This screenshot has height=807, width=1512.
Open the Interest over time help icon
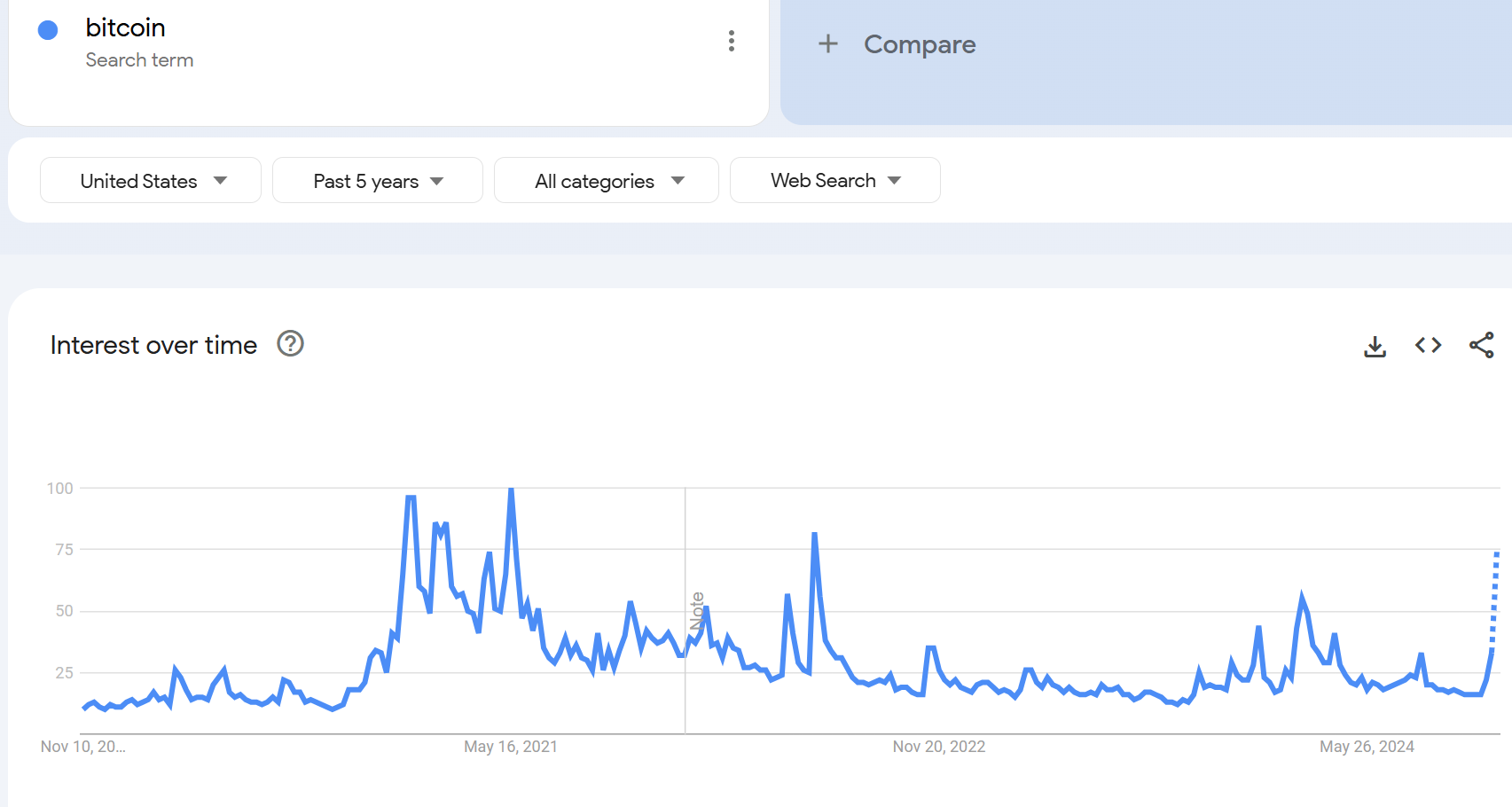click(x=291, y=343)
